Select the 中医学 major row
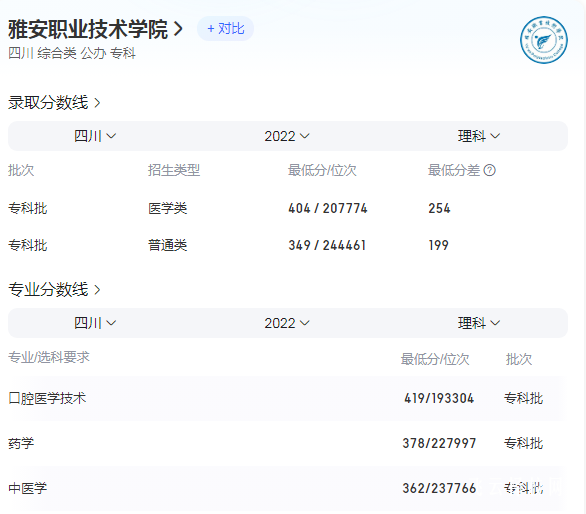The image size is (586, 514). 287,488
